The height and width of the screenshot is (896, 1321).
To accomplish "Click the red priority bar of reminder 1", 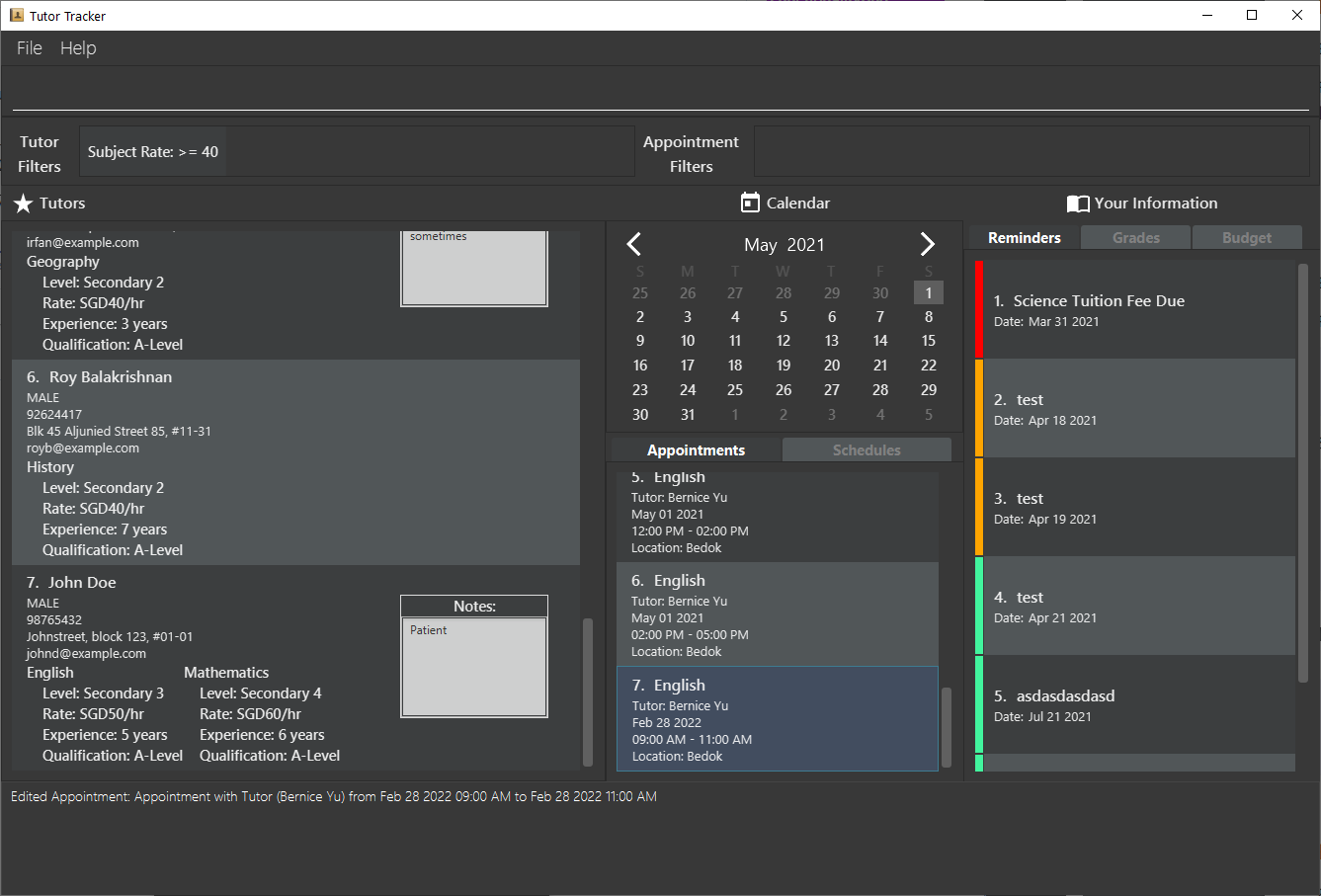I will [x=979, y=309].
